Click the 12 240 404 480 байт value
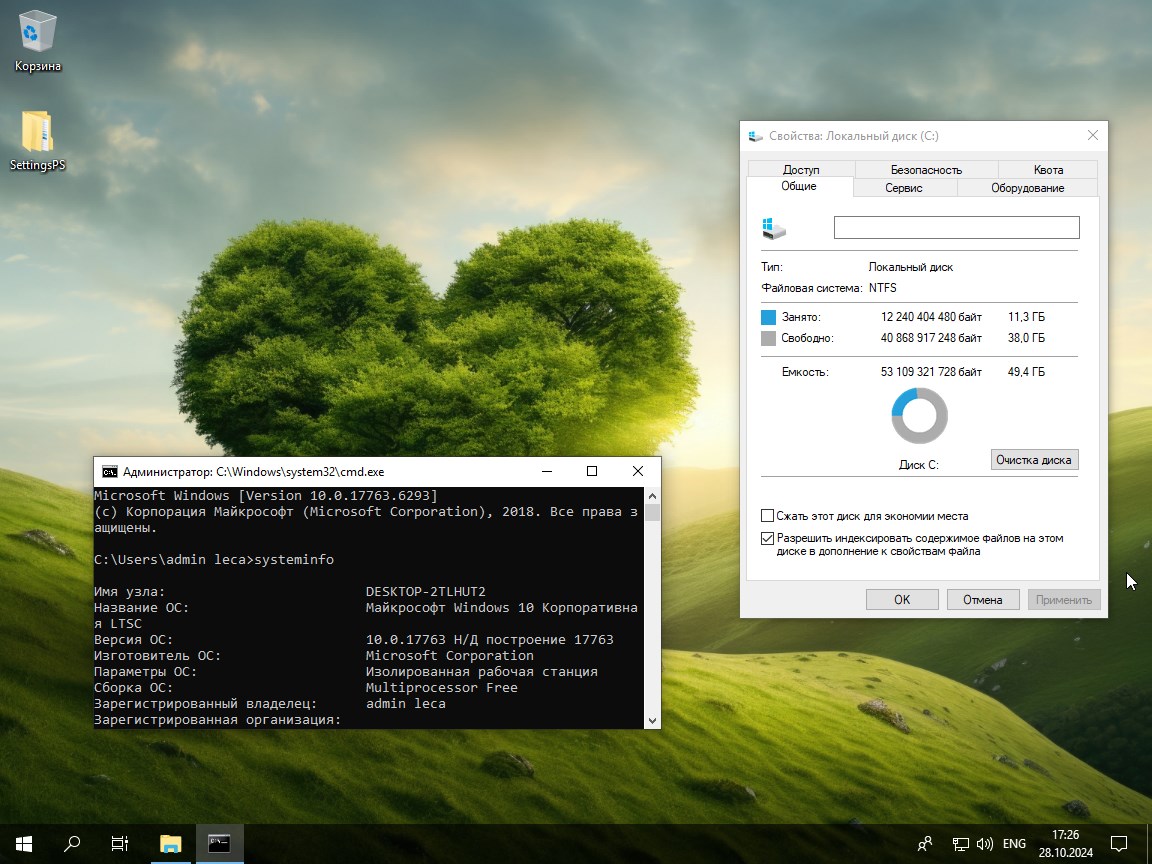This screenshot has width=1152, height=864. point(931,317)
